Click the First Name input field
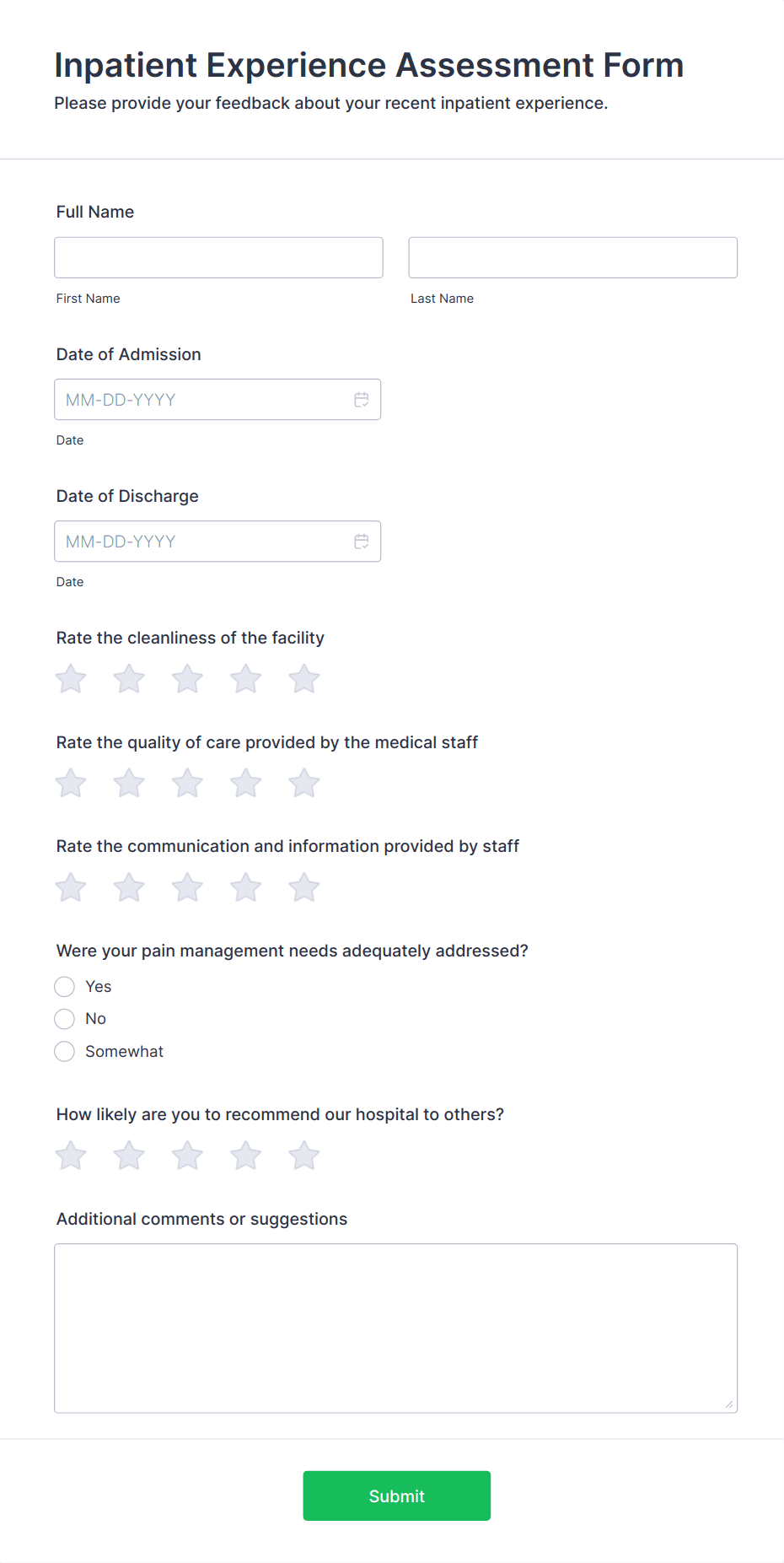This screenshot has width=784, height=1563. tap(218, 257)
